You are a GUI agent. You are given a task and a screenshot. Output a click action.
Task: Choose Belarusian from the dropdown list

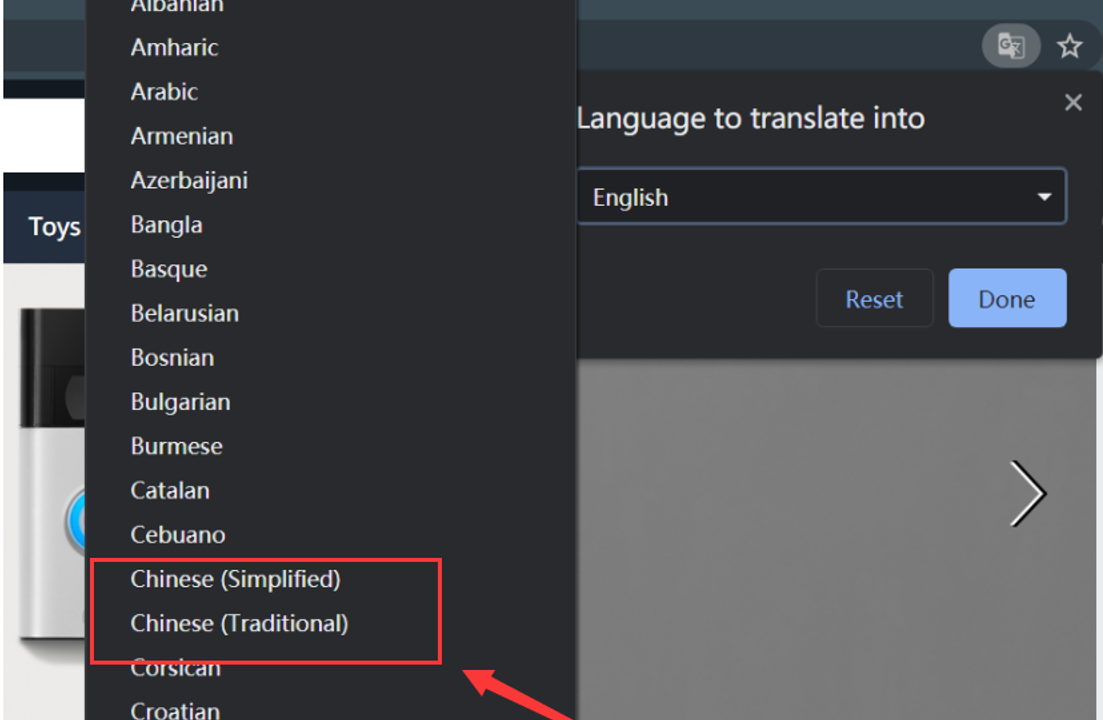[184, 313]
